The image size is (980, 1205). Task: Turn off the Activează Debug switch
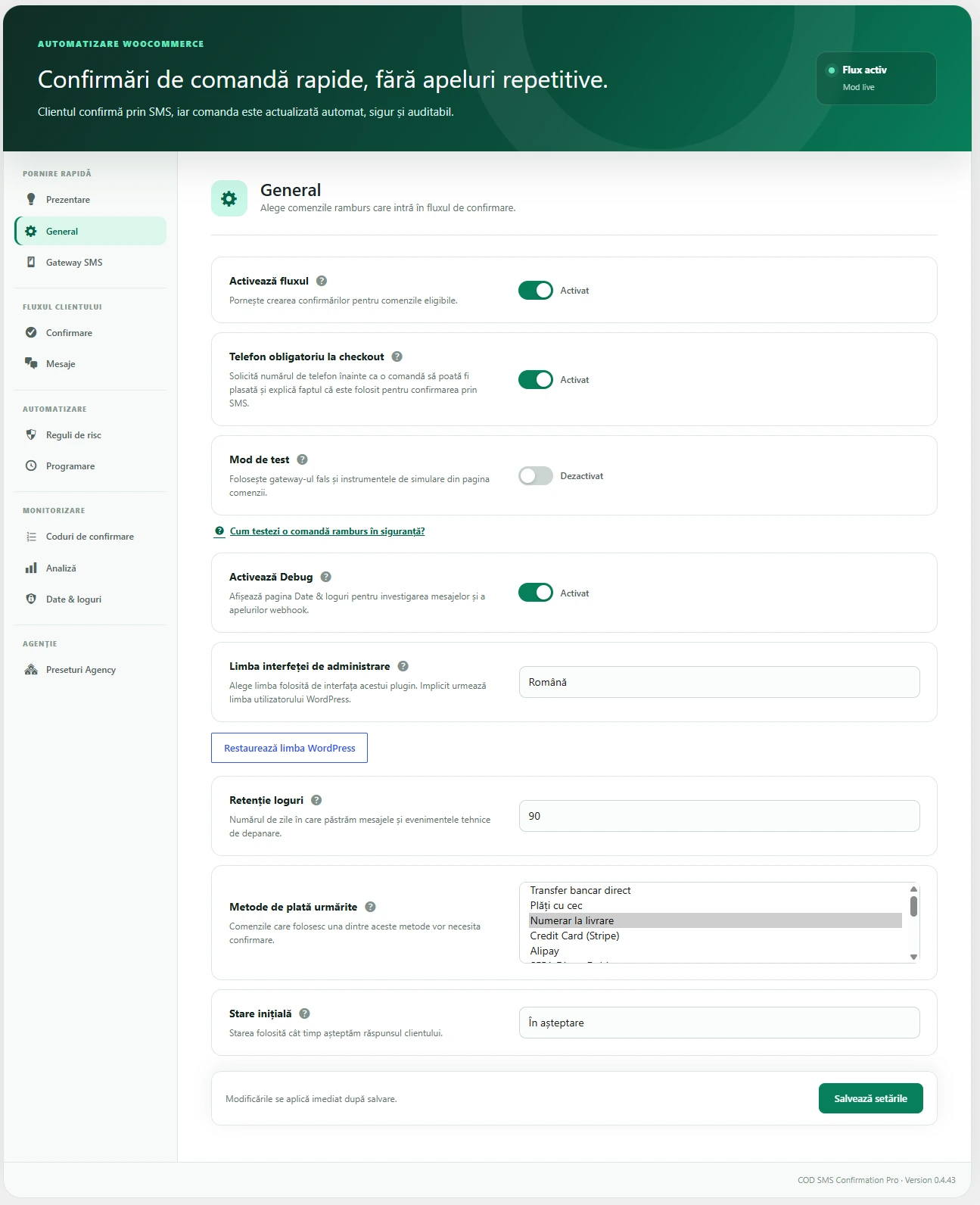coord(536,593)
